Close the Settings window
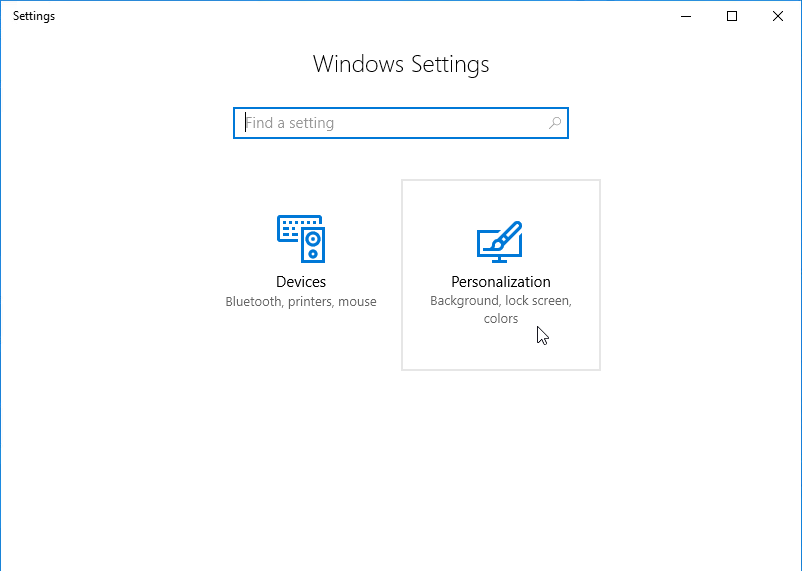The width and height of the screenshot is (802, 571). point(778,16)
